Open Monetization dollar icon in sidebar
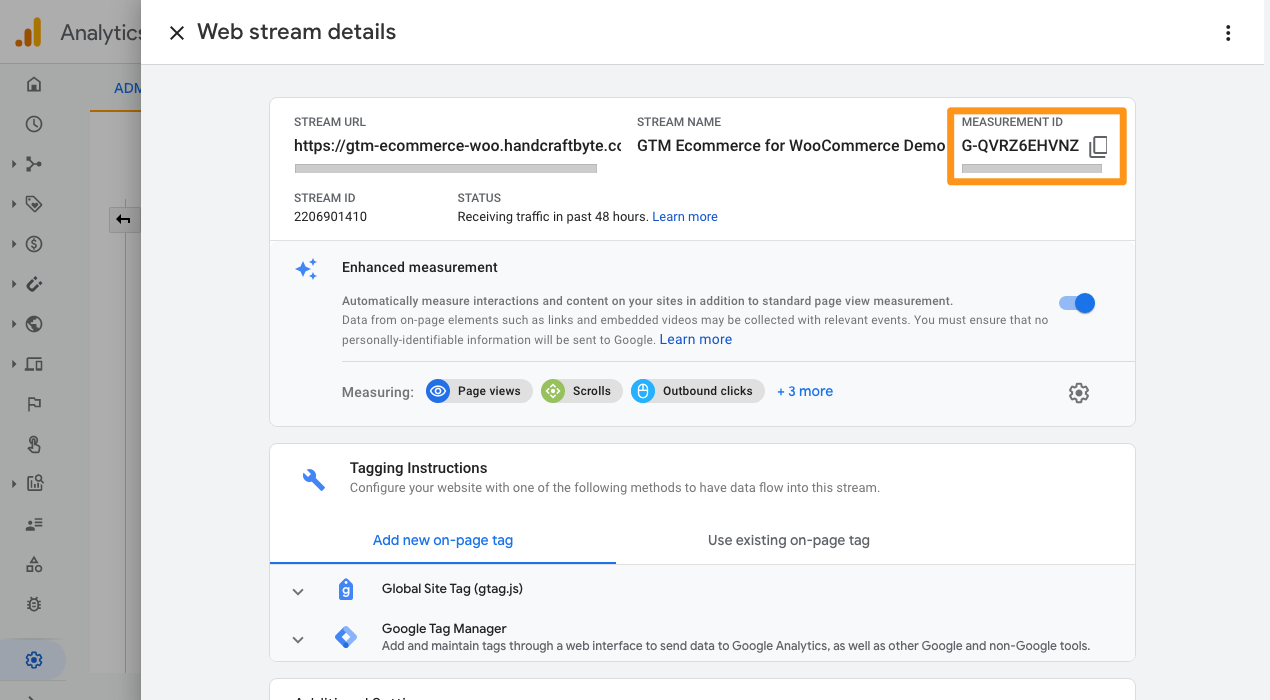Screen dimensions: 1270x700 (34, 244)
